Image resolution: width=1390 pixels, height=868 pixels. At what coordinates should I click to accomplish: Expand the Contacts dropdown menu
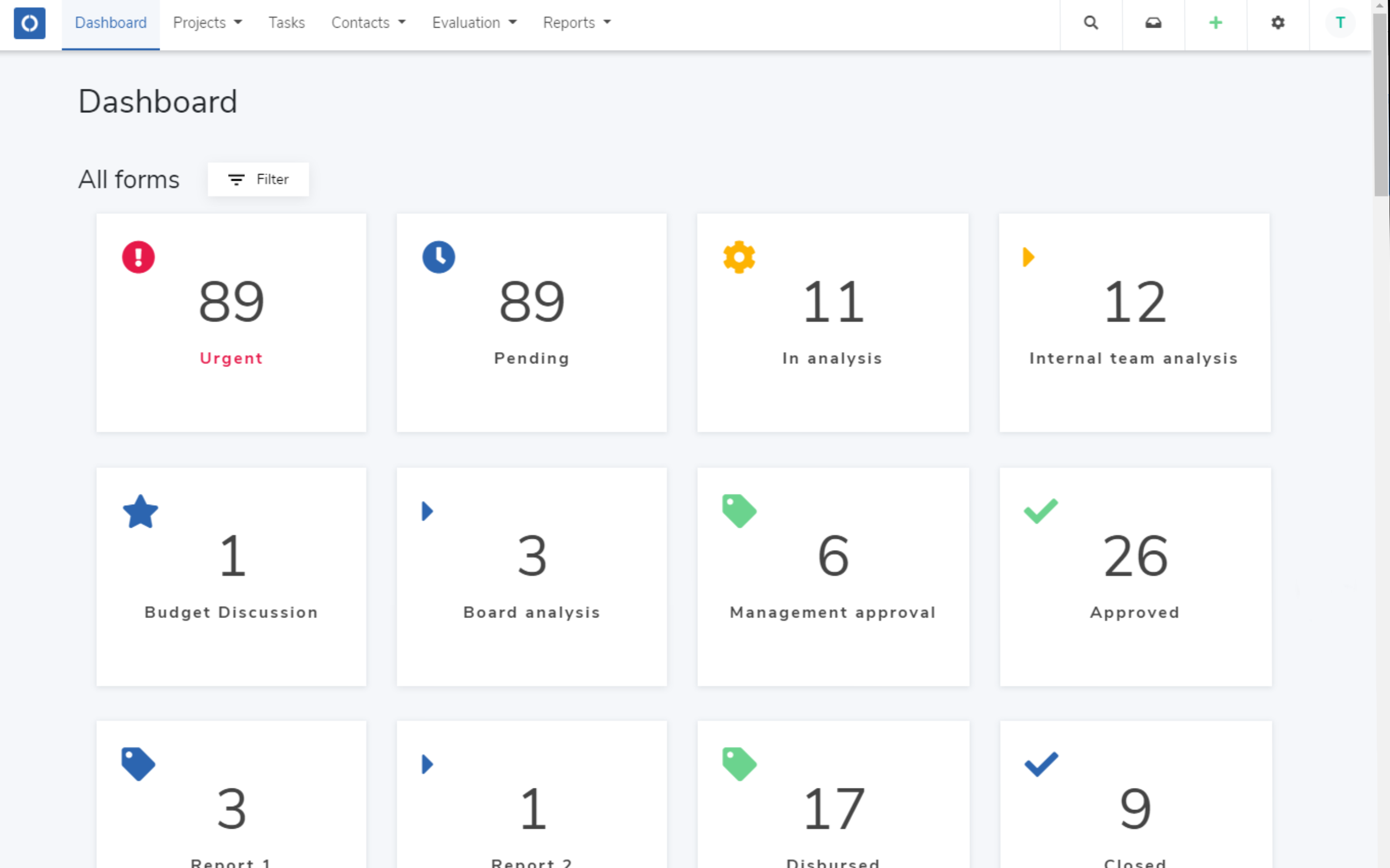click(x=368, y=23)
